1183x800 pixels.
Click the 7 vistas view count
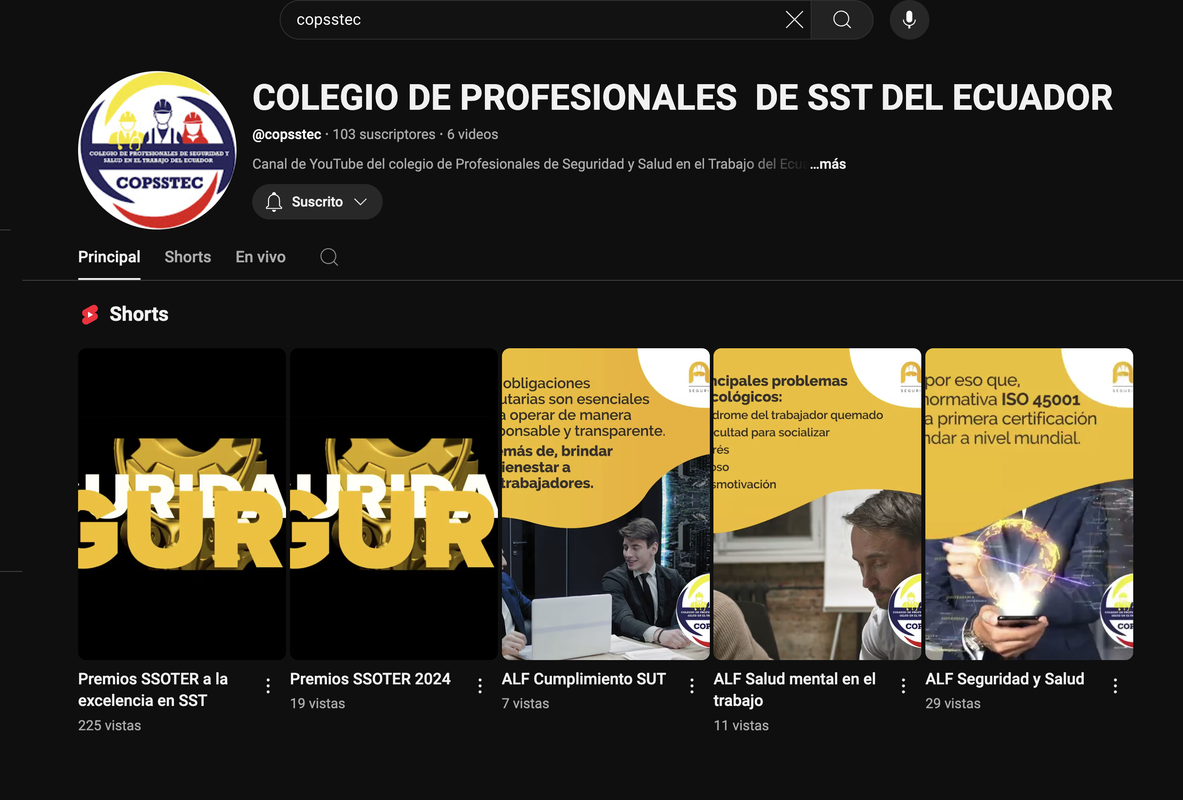point(525,703)
